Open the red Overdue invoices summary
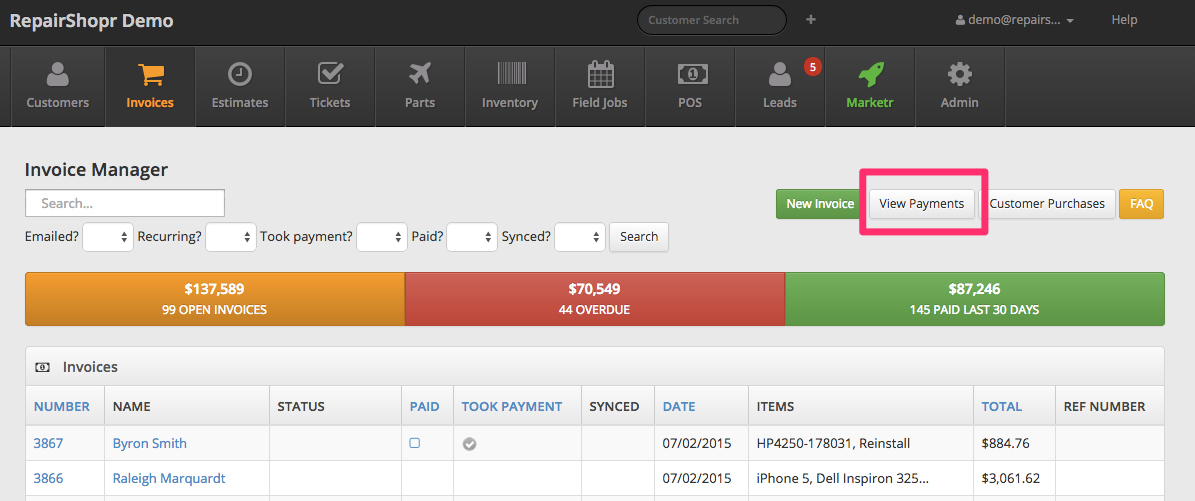1195x501 pixels. [x=595, y=299]
